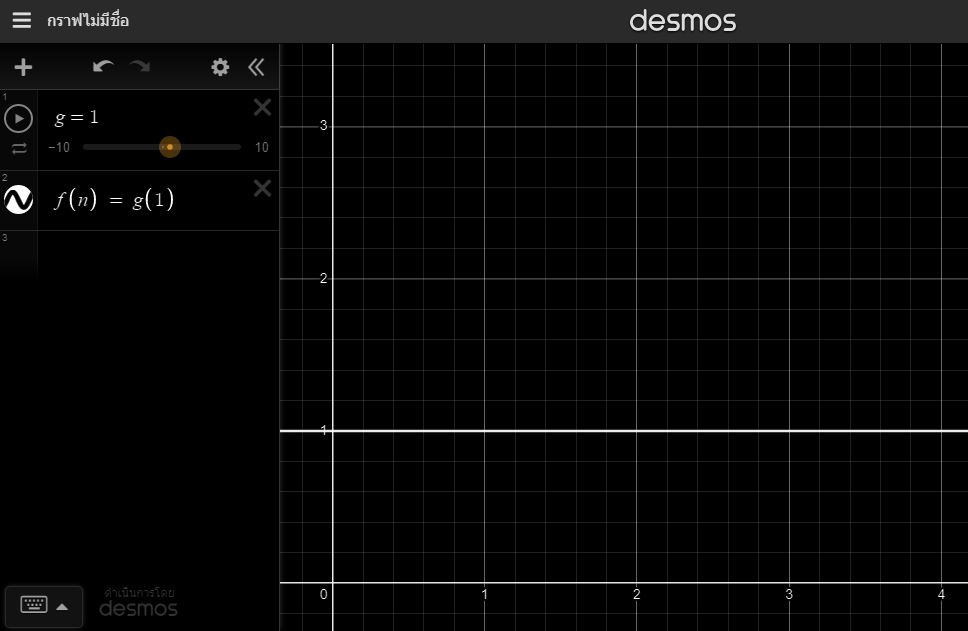Image resolution: width=968 pixels, height=631 pixels.
Task: Redo the last undone action
Action: (x=140, y=67)
